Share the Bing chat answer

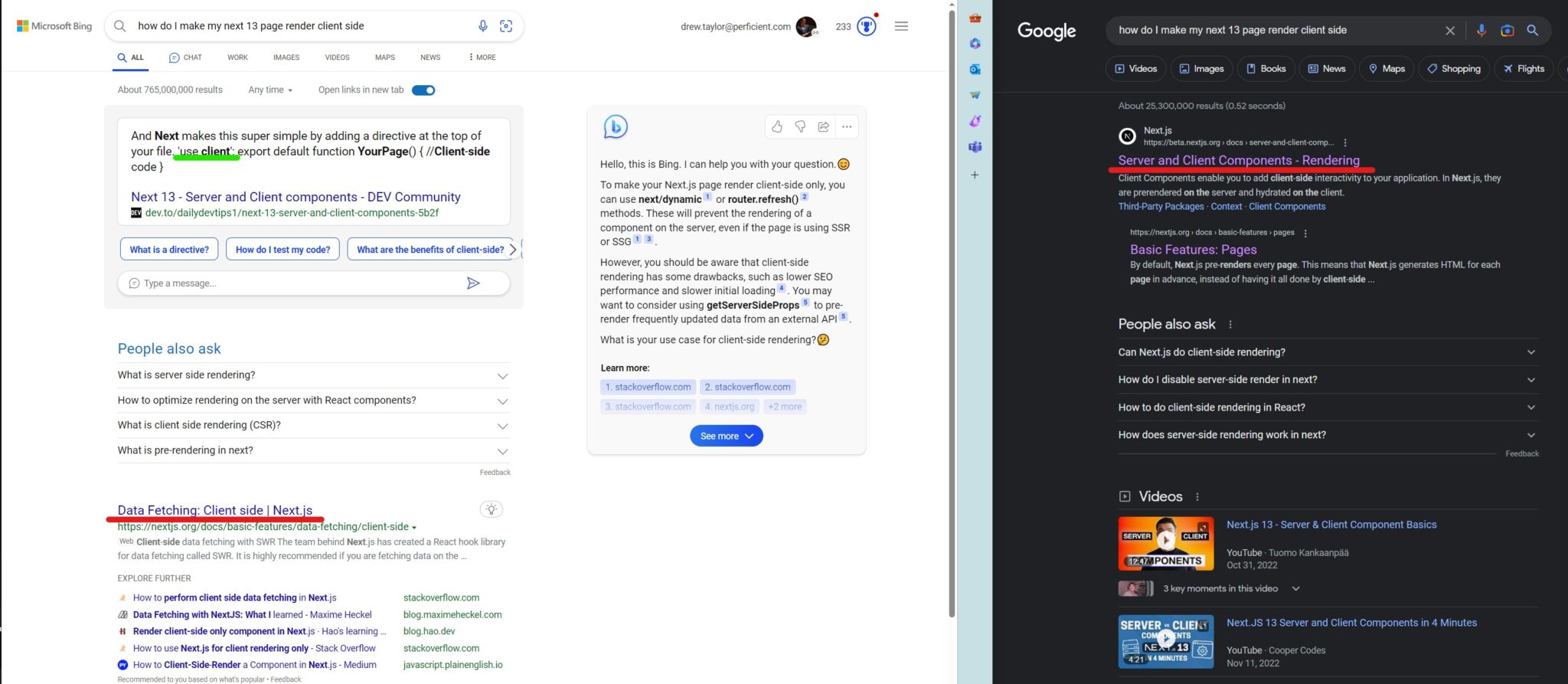point(823,126)
